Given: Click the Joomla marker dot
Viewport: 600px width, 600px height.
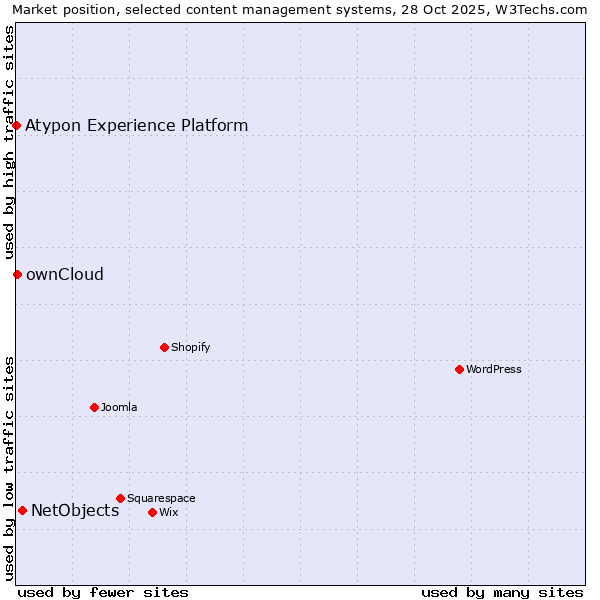Looking at the screenshot, I should 95,407.
